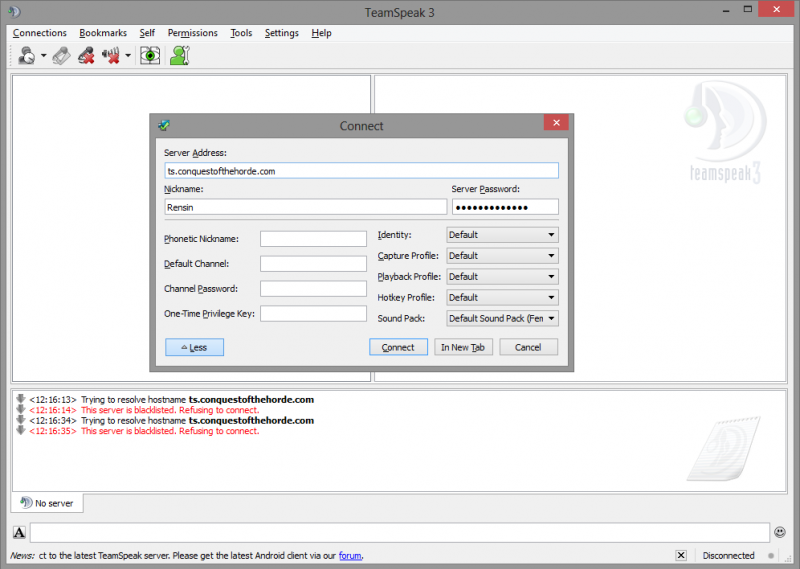The image size is (800, 569).
Task: Expand the Identity dropdown
Action: point(502,235)
